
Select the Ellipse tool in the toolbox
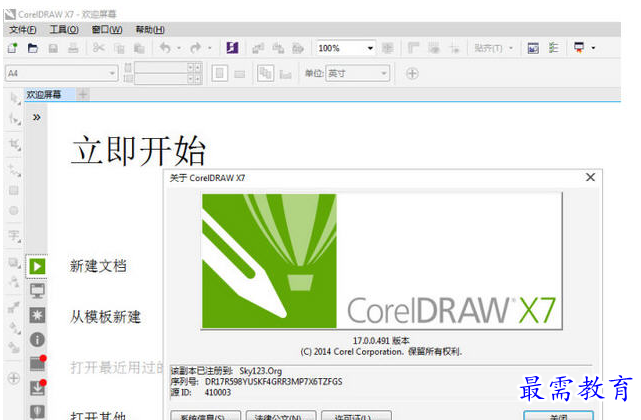13,211
